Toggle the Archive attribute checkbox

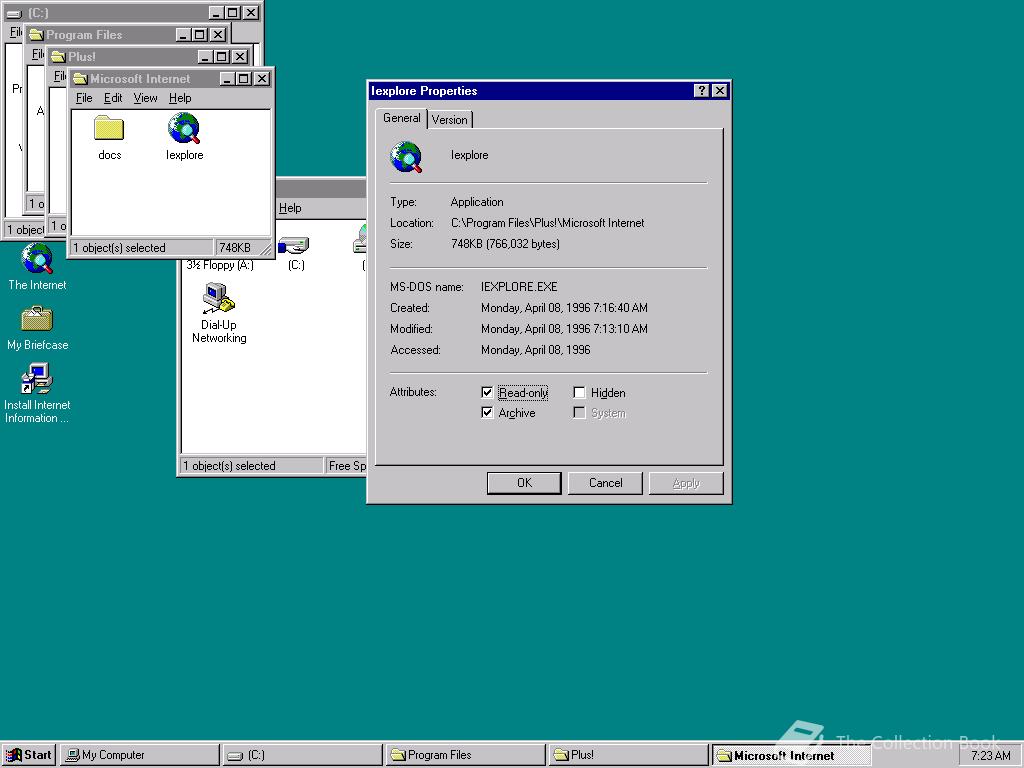(487, 412)
